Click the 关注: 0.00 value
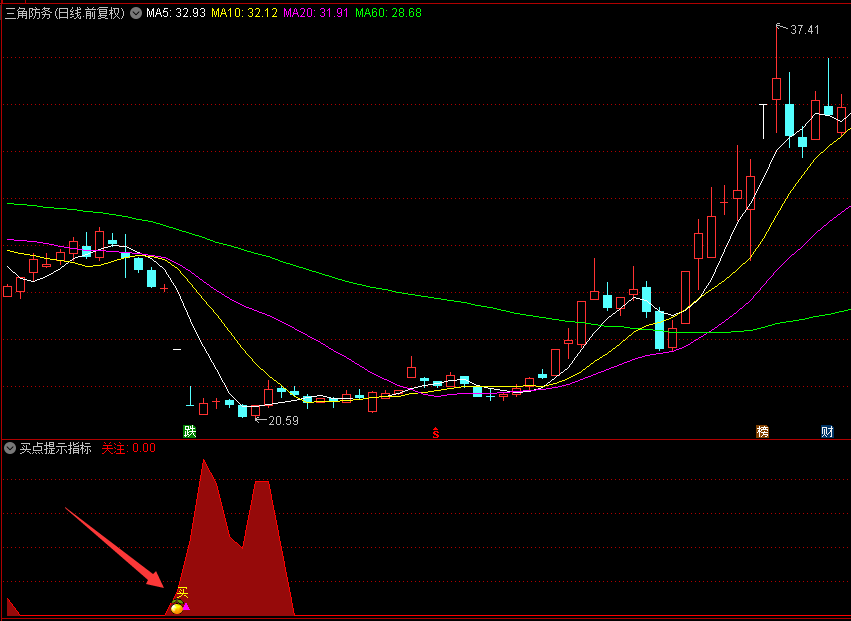851x621 pixels. (129, 448)
